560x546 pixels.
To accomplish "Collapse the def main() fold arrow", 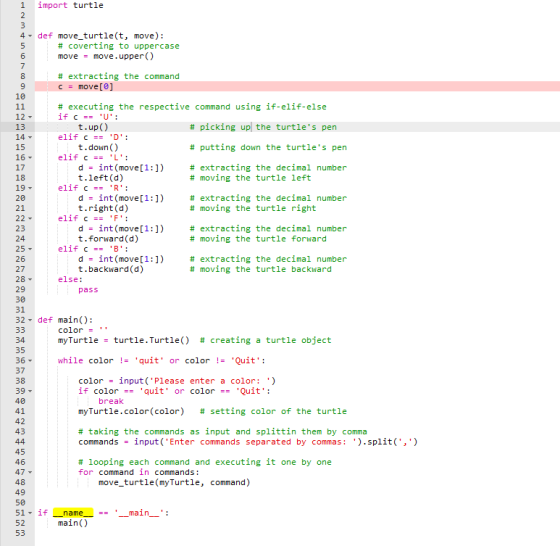I will pyautogui.click(x=30, y=320).
